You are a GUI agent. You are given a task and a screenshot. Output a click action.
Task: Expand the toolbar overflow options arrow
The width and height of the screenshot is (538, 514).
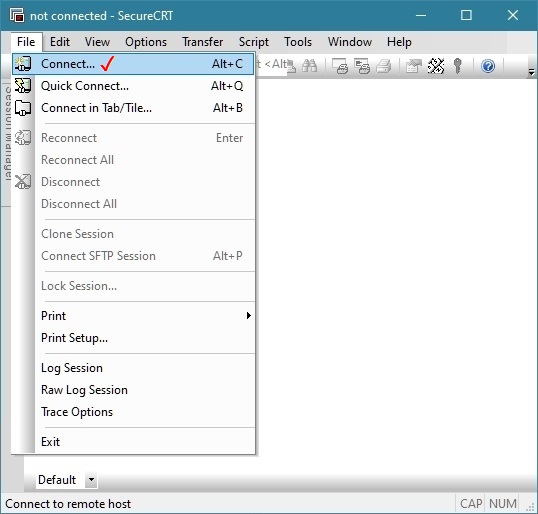tap(531, 72)
